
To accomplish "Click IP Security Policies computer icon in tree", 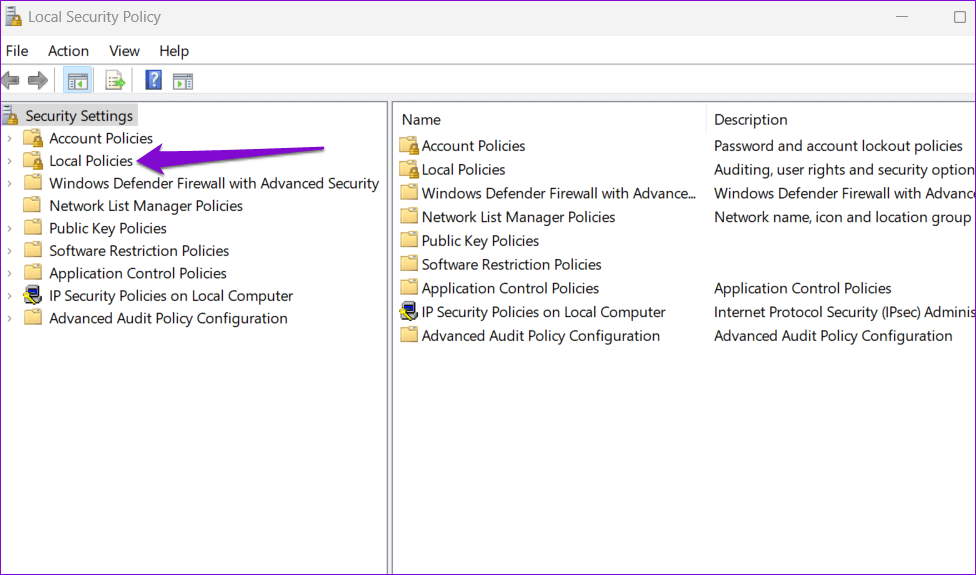I will pyautogui.click(x=32, y=295).
